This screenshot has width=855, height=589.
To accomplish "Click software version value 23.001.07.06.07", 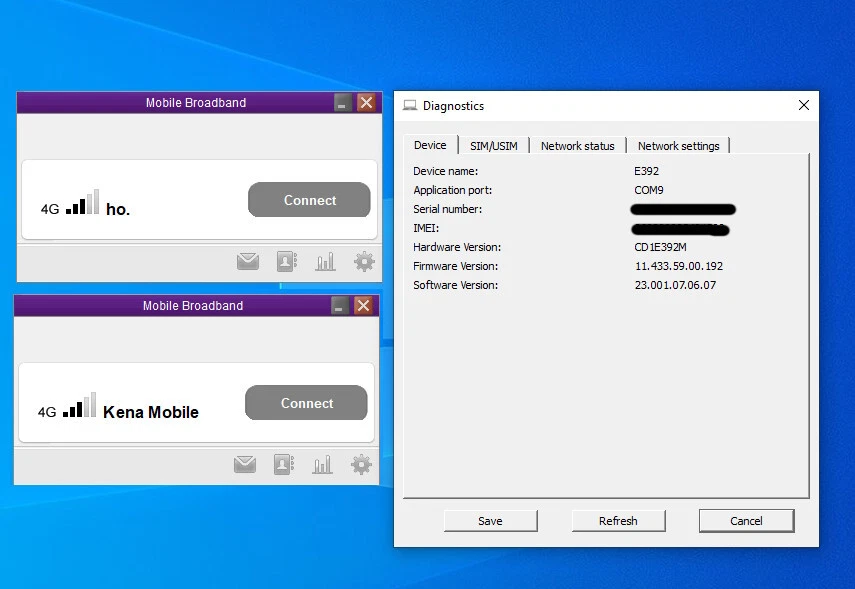I will tap(675, 285).
